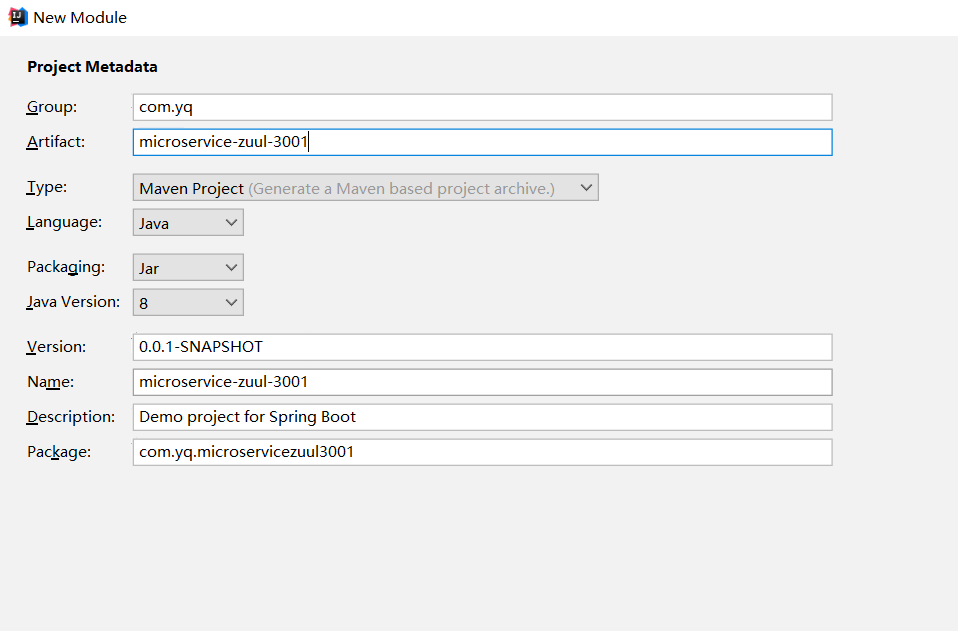
Task: Click the Description field
Action: 483,417
